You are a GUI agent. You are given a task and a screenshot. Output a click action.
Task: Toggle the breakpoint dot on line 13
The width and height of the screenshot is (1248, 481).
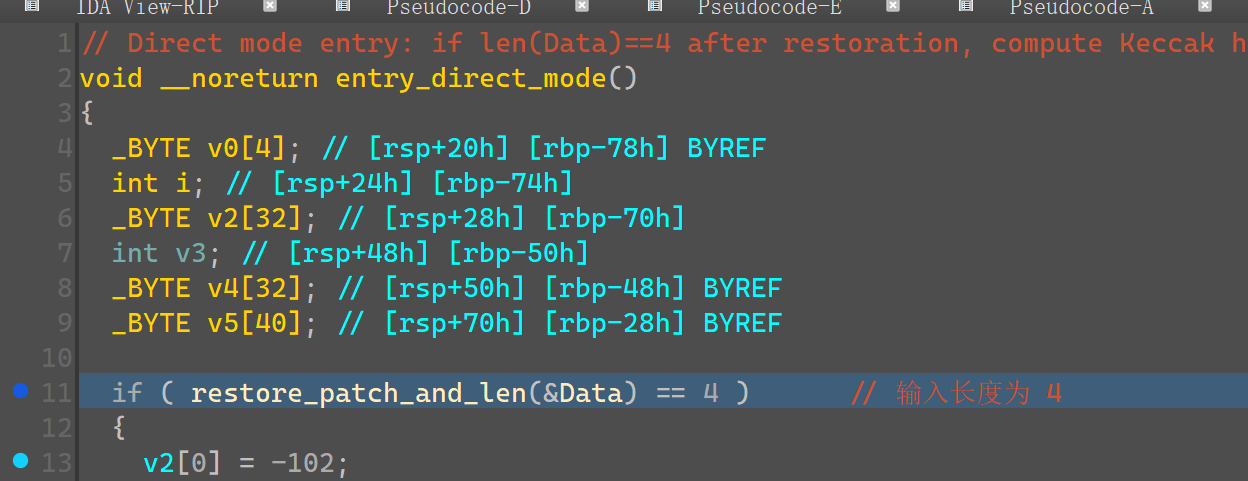[20, 461]
